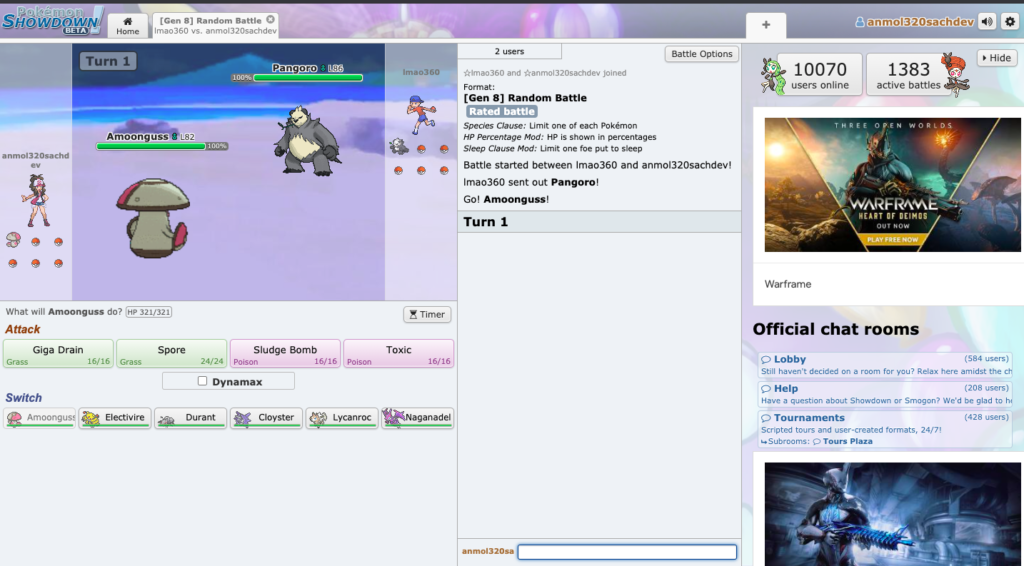
Task: Switch to Naganadel
Action: 417,418
